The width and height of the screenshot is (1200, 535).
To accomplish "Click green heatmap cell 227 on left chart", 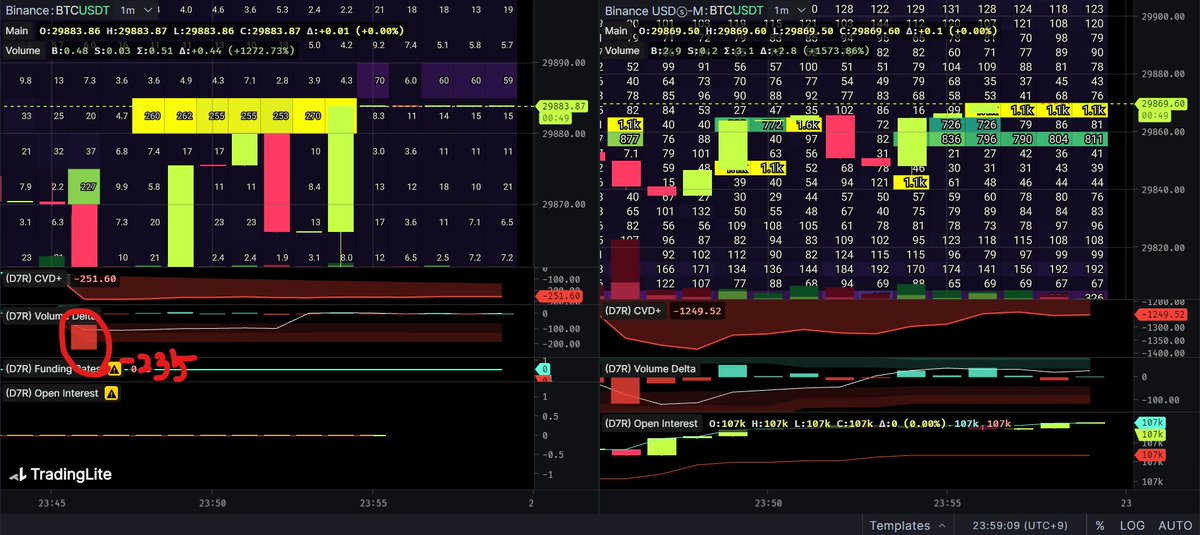I will pyautogui.click(x=84, y=187).
